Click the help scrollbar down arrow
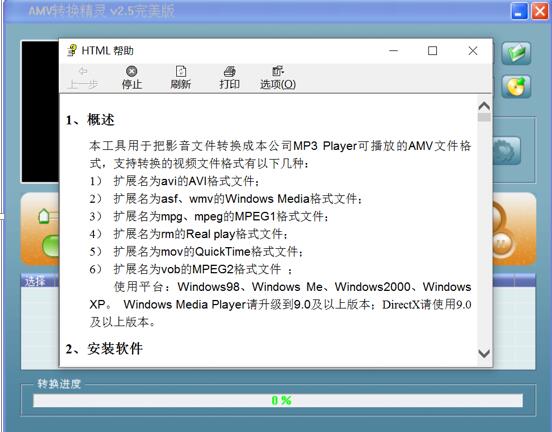Image resolution: width=552 pixels, height=432 pixels. [484, 353]
